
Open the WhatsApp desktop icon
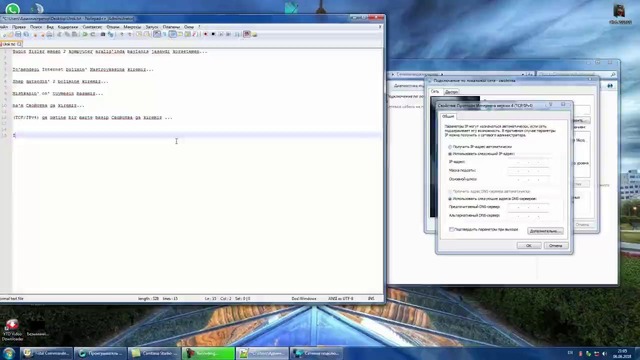12,8
